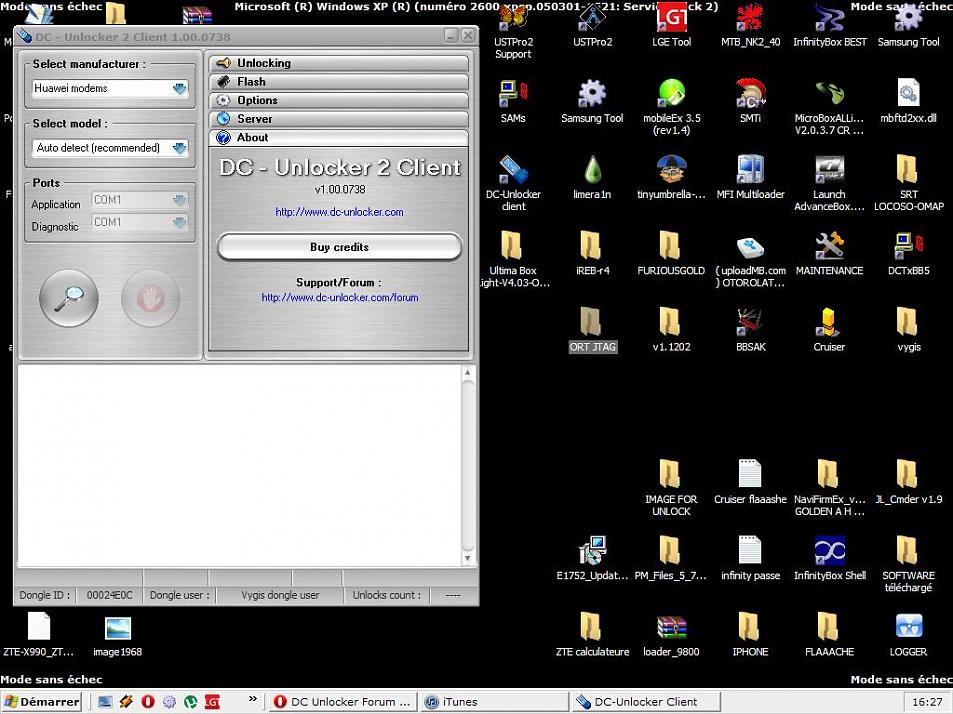The image size is (953, 714).
Task: Expand the Flash section
Action: click(339, 82)
